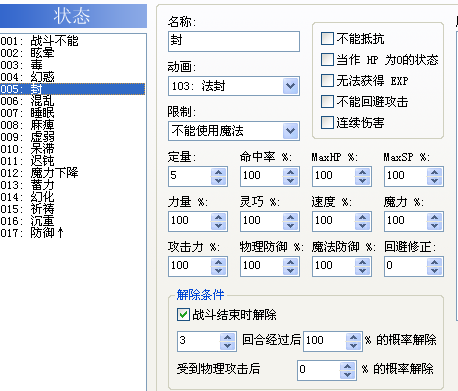This screenshot has height=391, width=458.
Task: Select state 006: 混乱
Action: [x=73, y=101]
